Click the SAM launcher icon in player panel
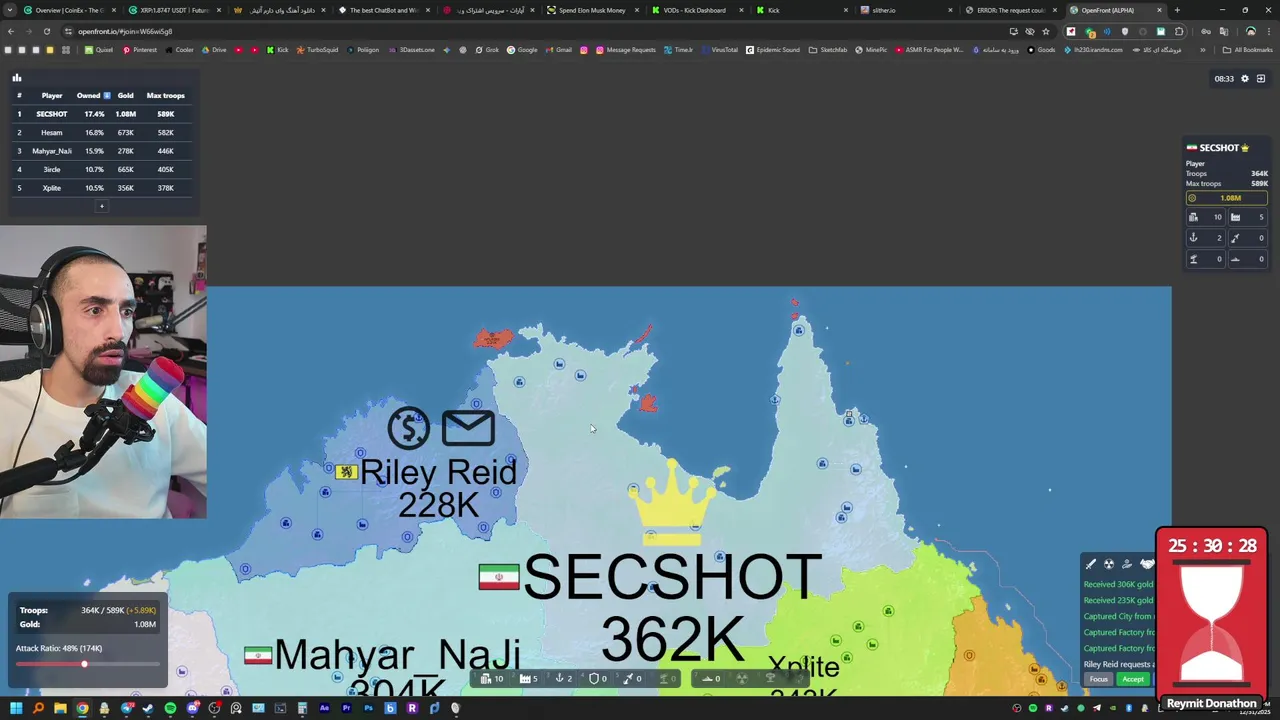The height and width of the screenshot is (720, 1280). (1193, 259)
